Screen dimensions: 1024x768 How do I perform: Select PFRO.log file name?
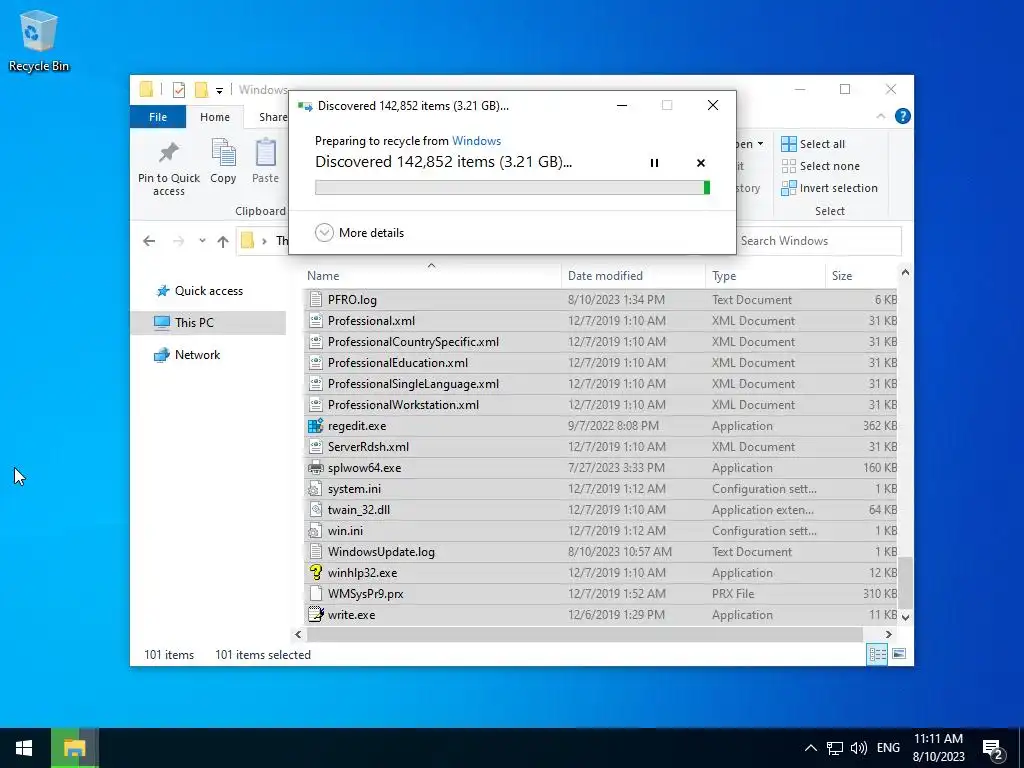tap(352, 300)
